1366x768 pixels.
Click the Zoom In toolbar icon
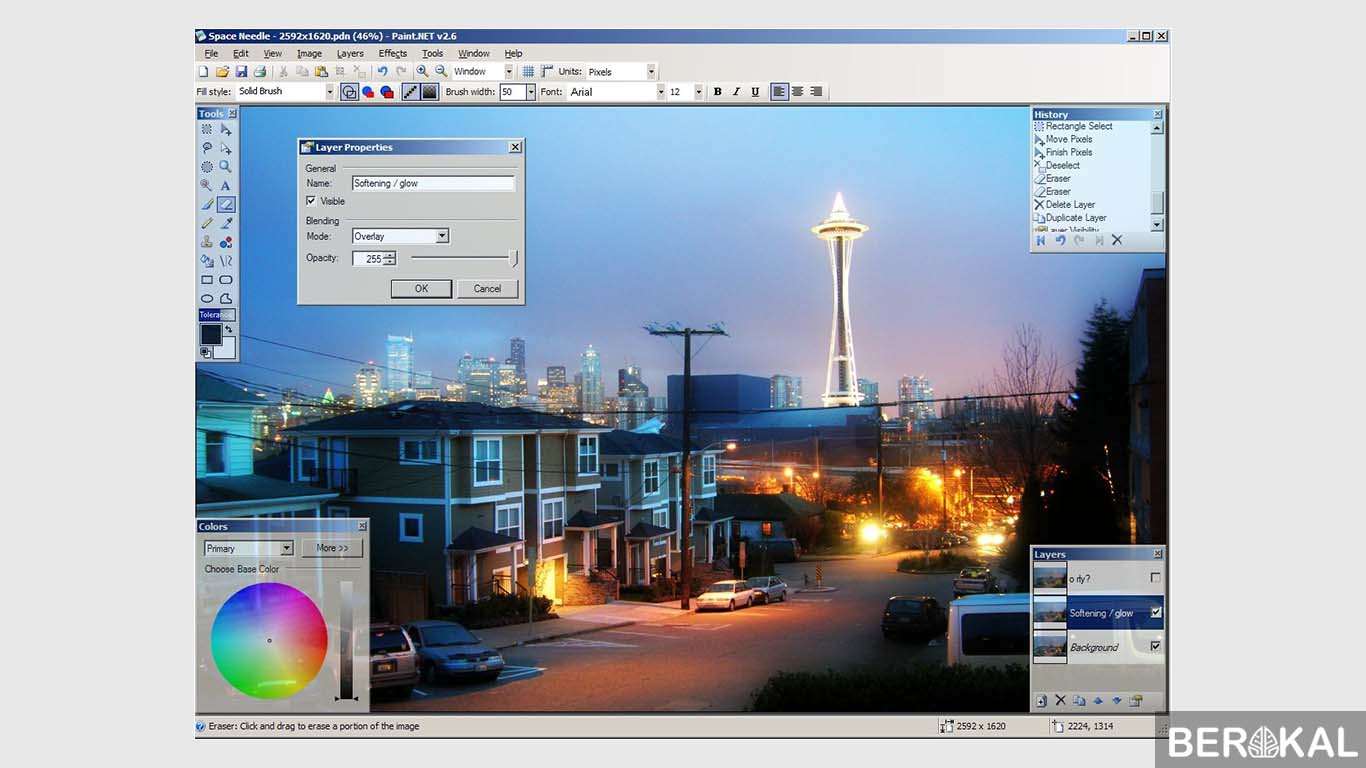[422, 72]
